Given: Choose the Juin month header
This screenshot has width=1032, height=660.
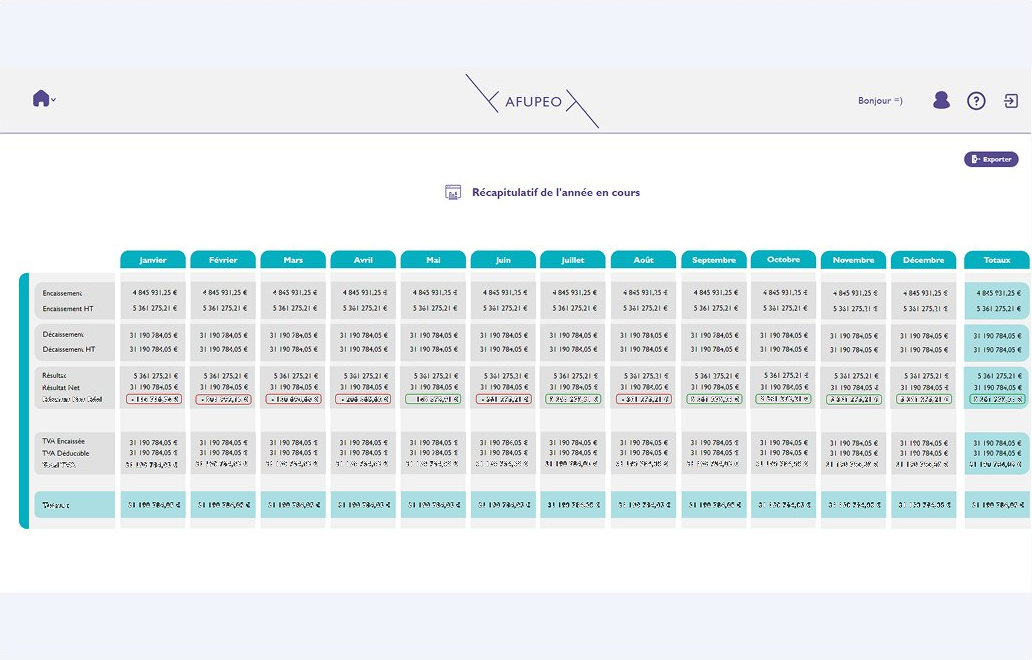Looking at the screenshot, I should (x=503, y=260).
